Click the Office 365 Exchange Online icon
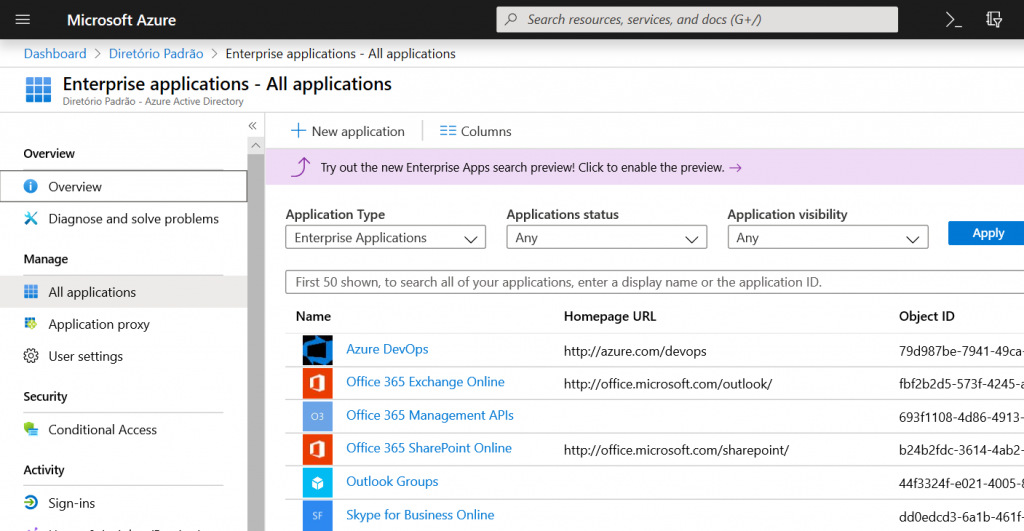 point(317,383)
